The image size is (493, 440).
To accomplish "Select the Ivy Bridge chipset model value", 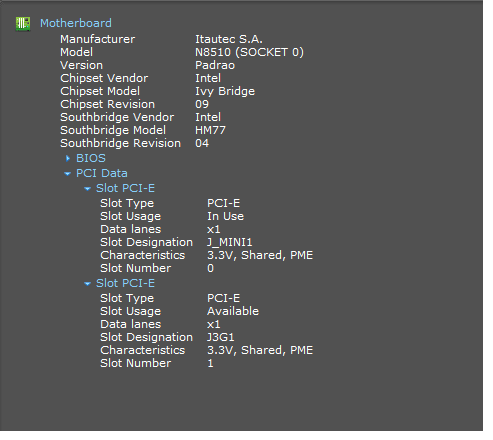I will (225, 91).
